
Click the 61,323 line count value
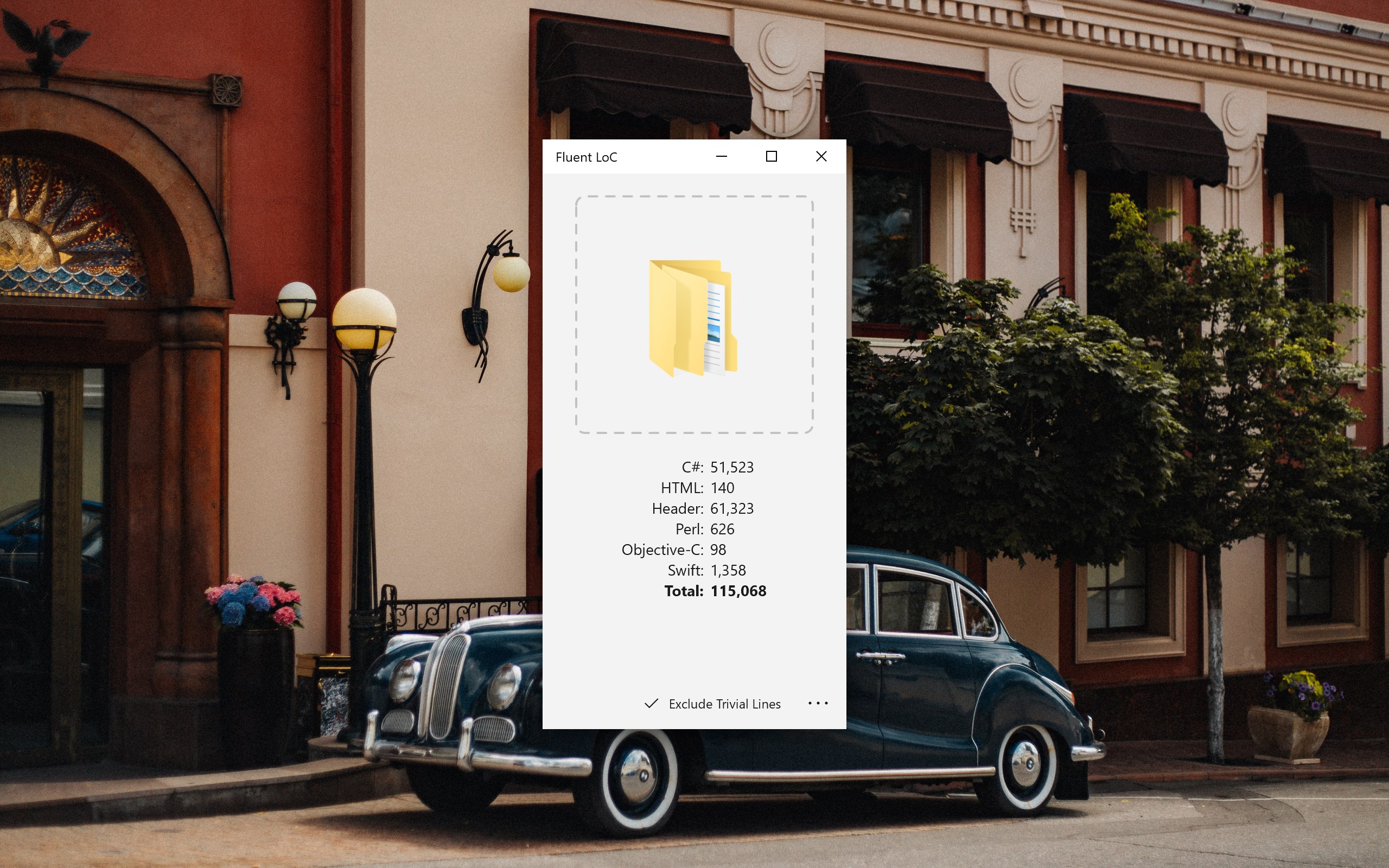732,509
